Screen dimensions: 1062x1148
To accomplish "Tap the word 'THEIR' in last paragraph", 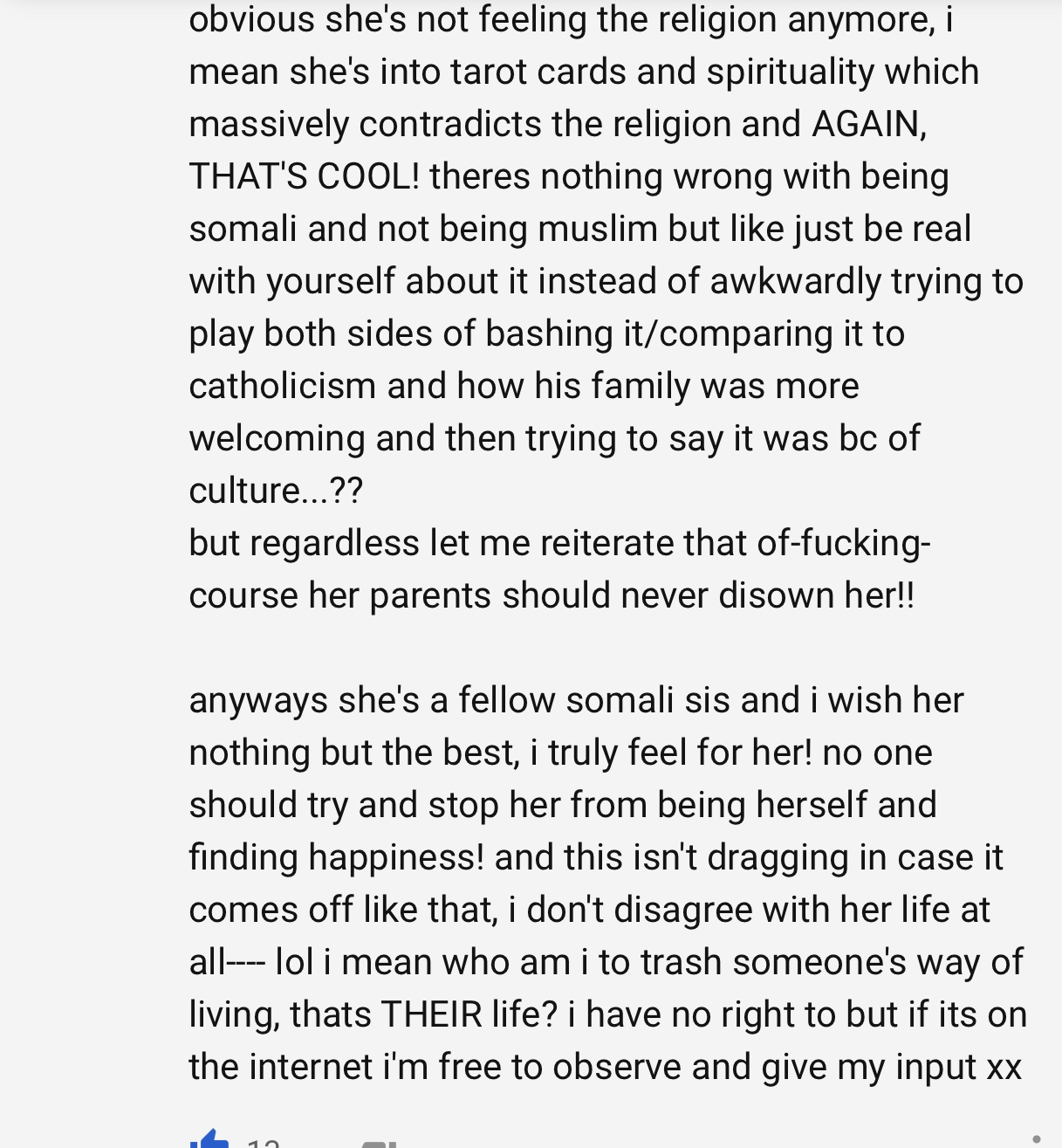I will (431, 1014).
